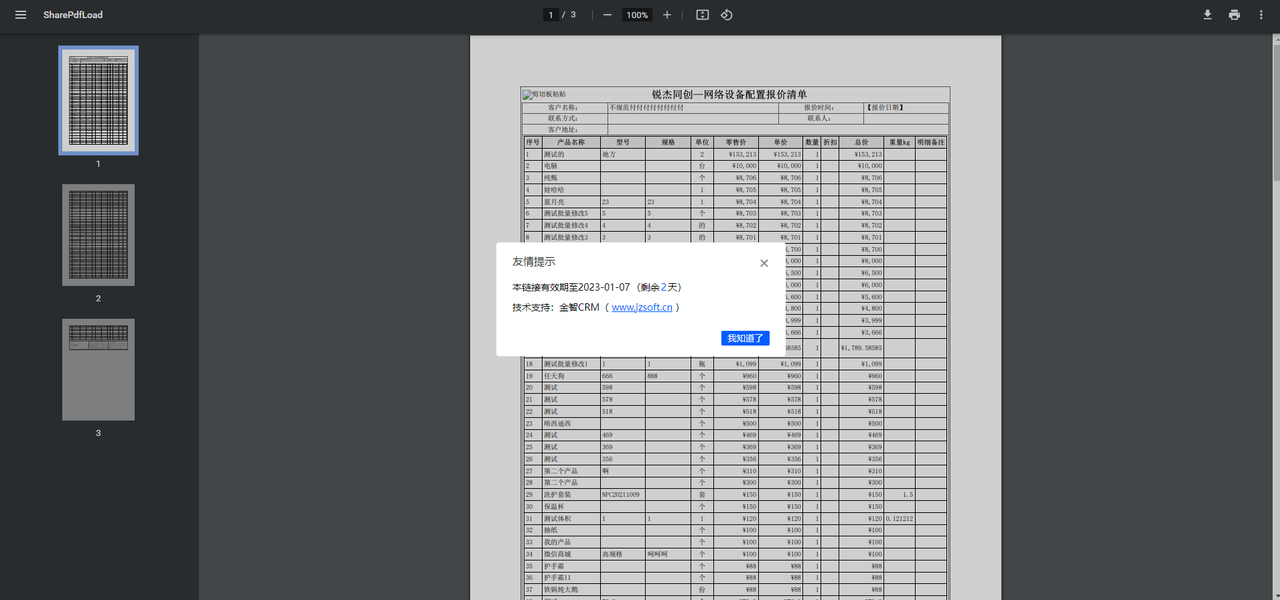1280x600 pixels.
Task: Click the SharePdfLoad document title
Action: [x=73, y=15]
